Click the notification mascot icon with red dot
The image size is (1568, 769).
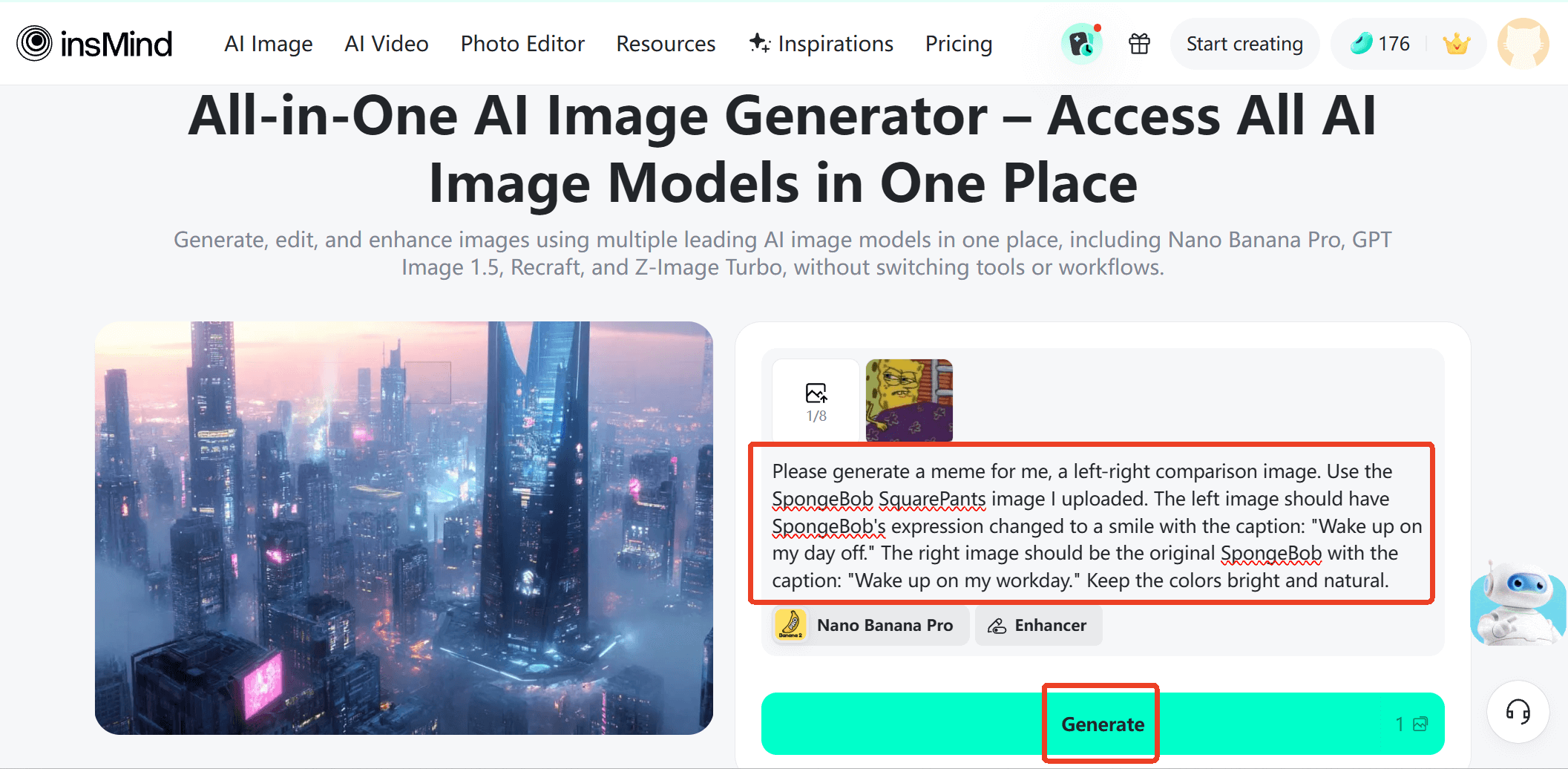(x=1082, y=44)
